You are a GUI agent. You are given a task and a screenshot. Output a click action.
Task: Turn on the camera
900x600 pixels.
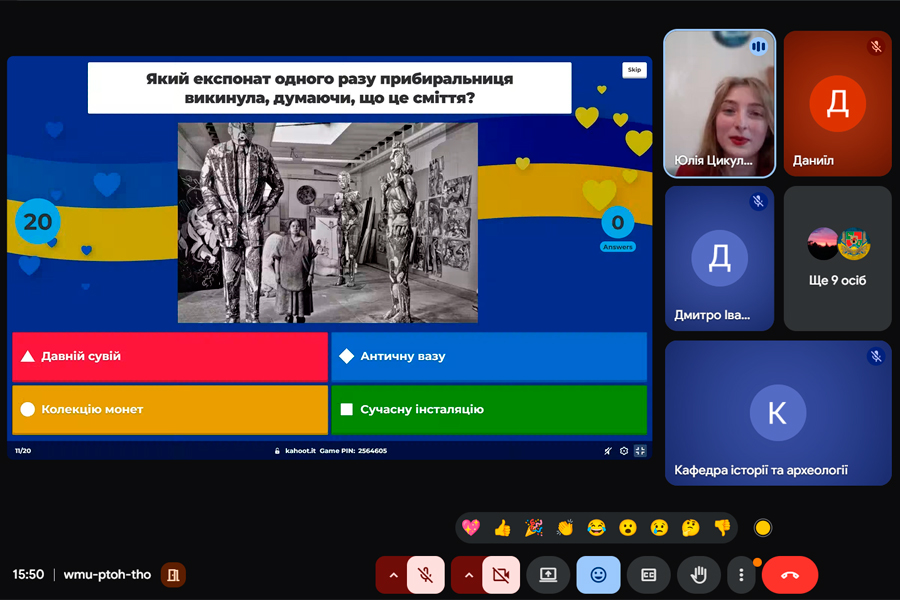(x=501, y=574)
